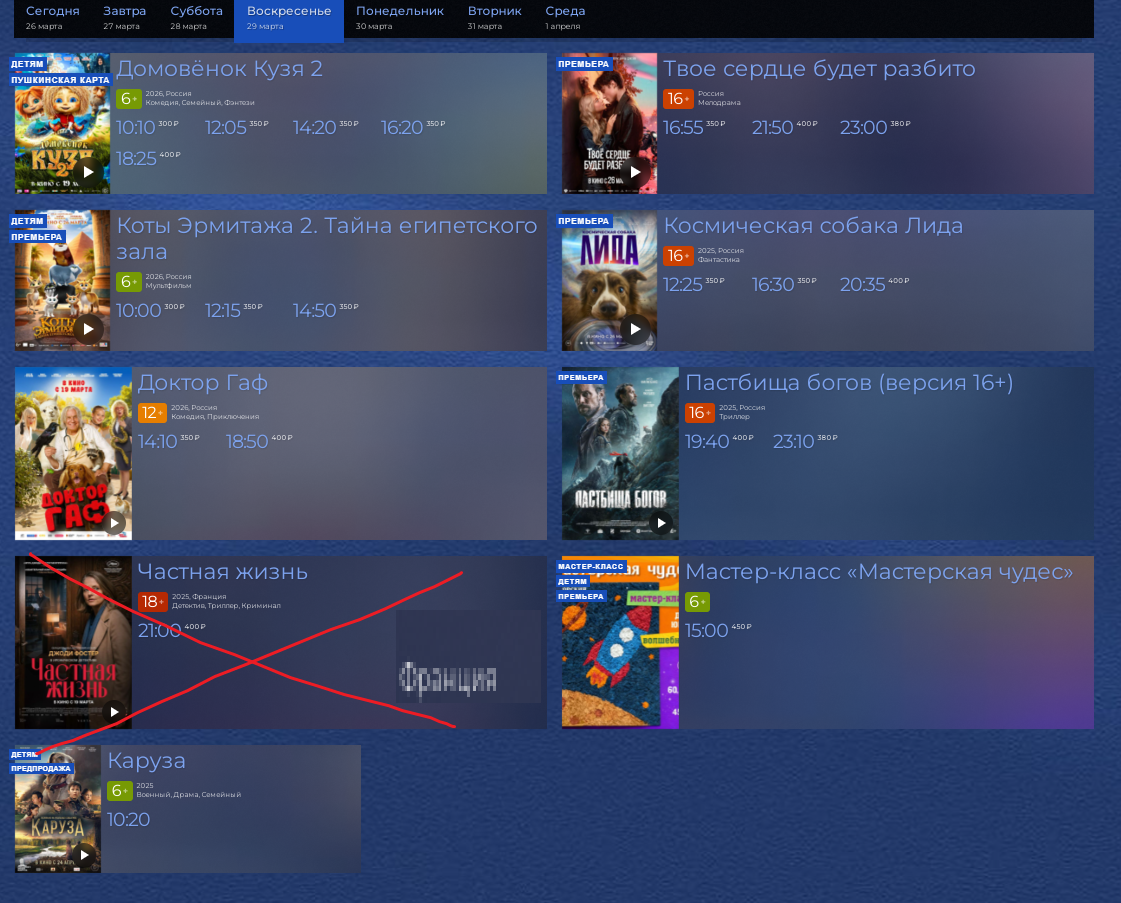Play trailer for Частная жизнь
Viewport: 1121px width, 903px height.
(x=114, y=711)
